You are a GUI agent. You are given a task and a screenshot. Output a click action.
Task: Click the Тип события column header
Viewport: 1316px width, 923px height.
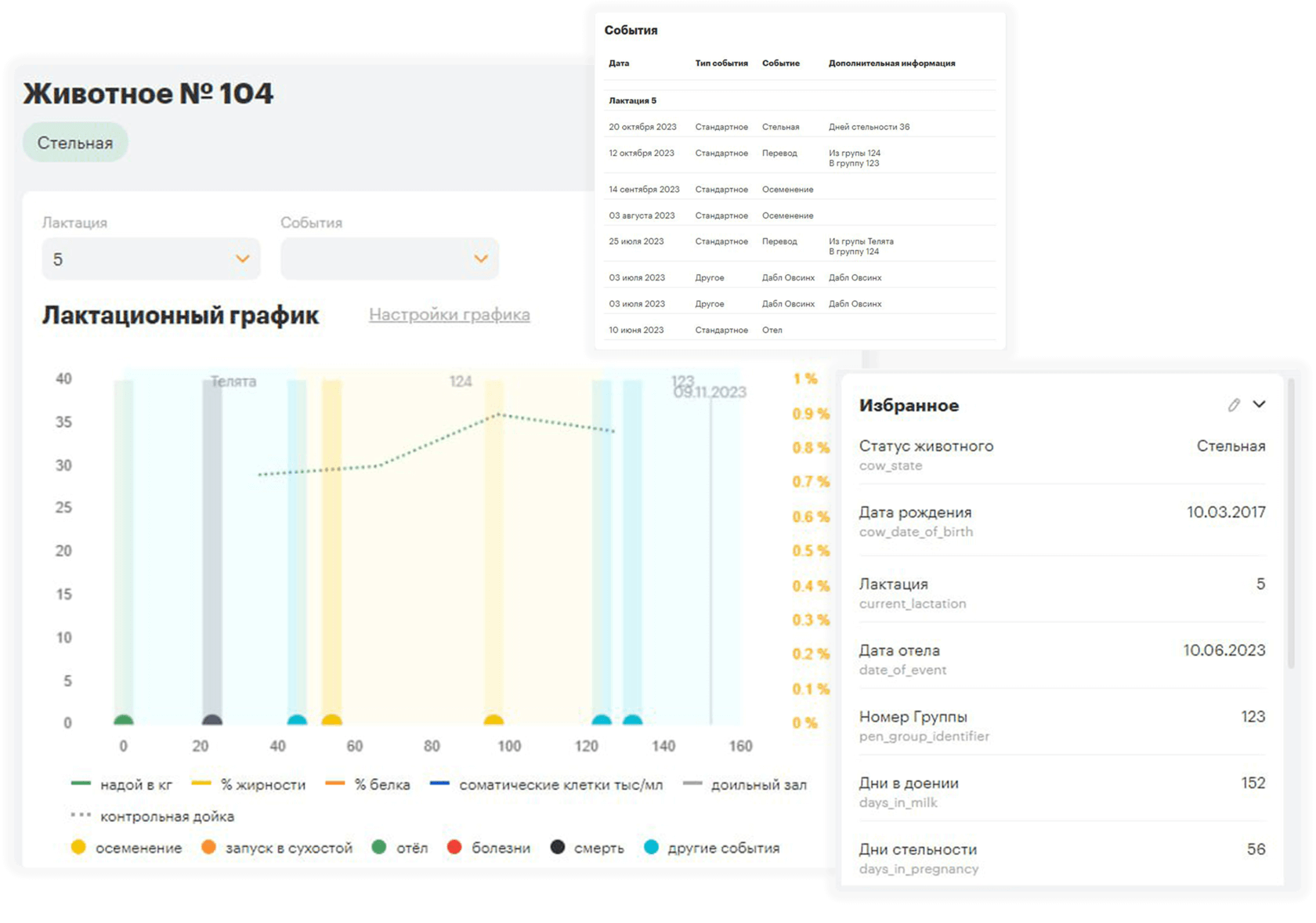click(721, 63)
